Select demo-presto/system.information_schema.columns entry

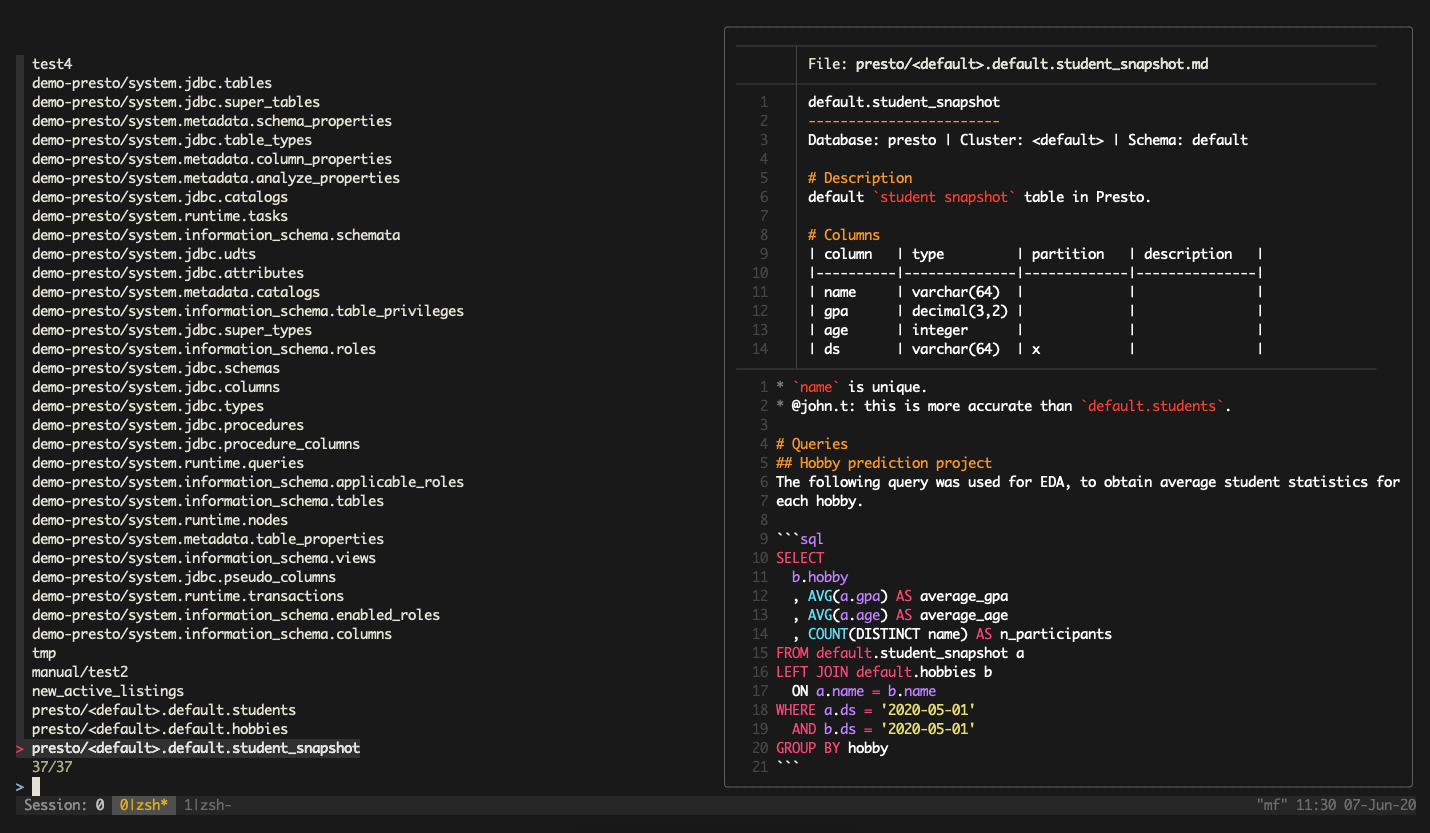212,634
